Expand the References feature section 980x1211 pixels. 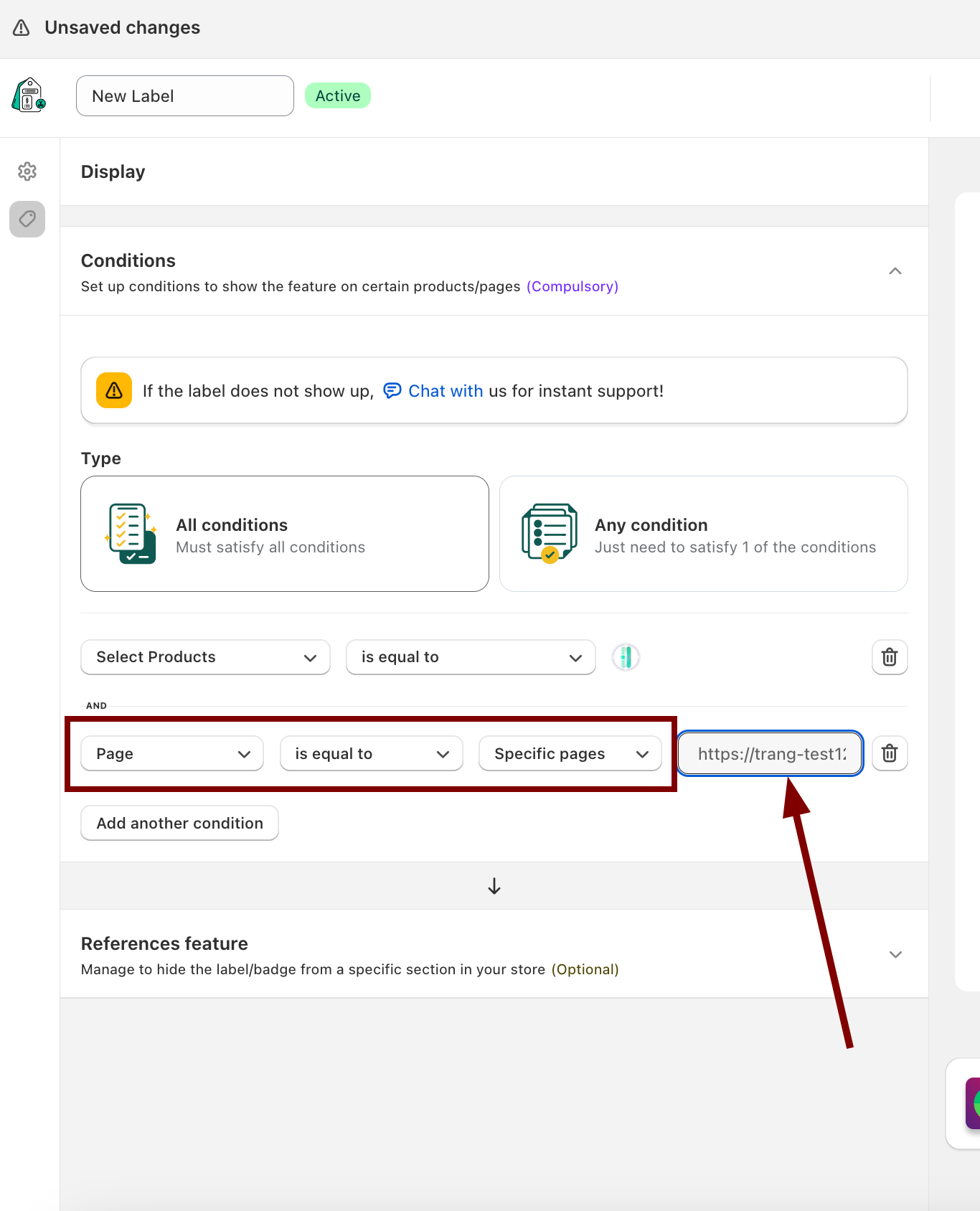tap(895, 954)
